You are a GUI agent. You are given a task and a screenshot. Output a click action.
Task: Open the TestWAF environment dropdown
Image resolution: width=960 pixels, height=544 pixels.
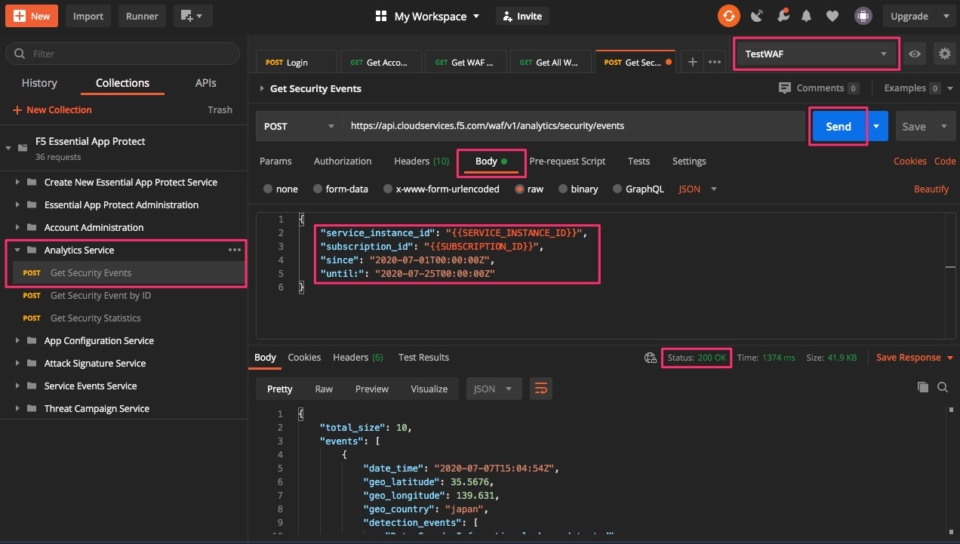pyautogui.click(x=816, y=54)
